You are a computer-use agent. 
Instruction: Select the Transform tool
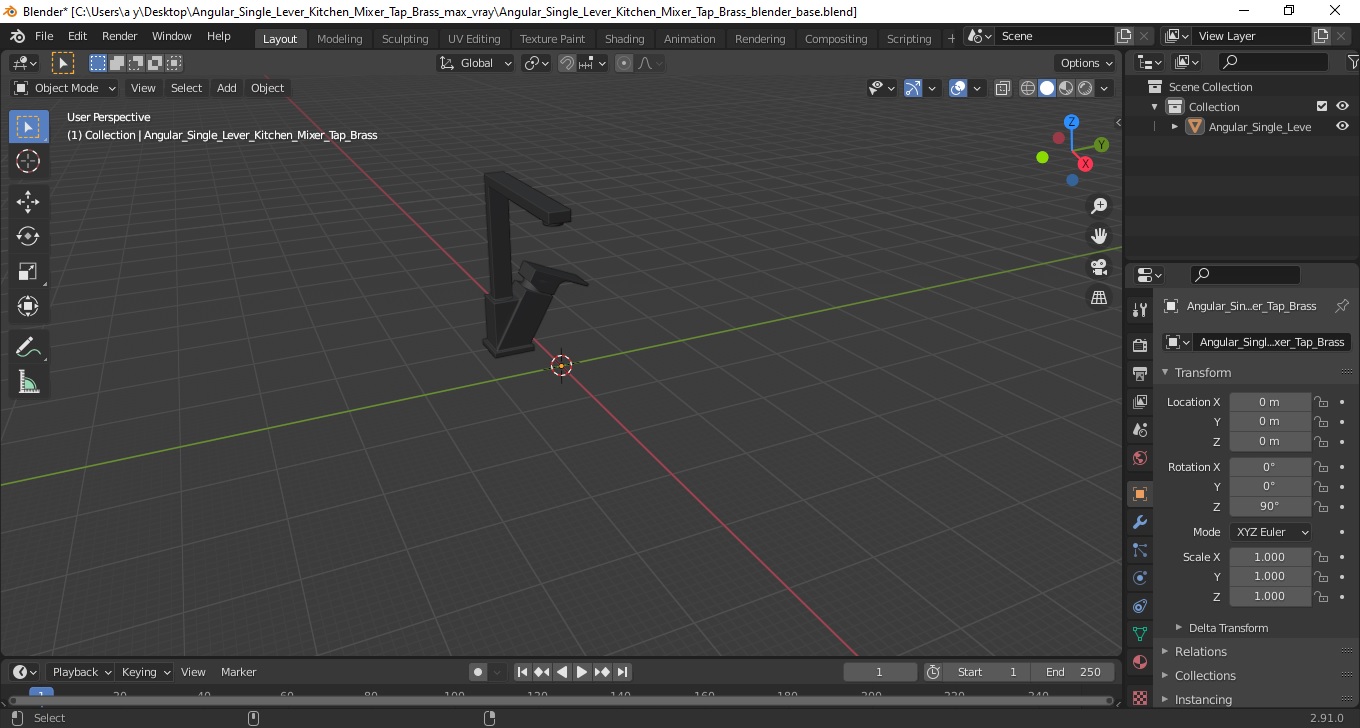[28, 306]
